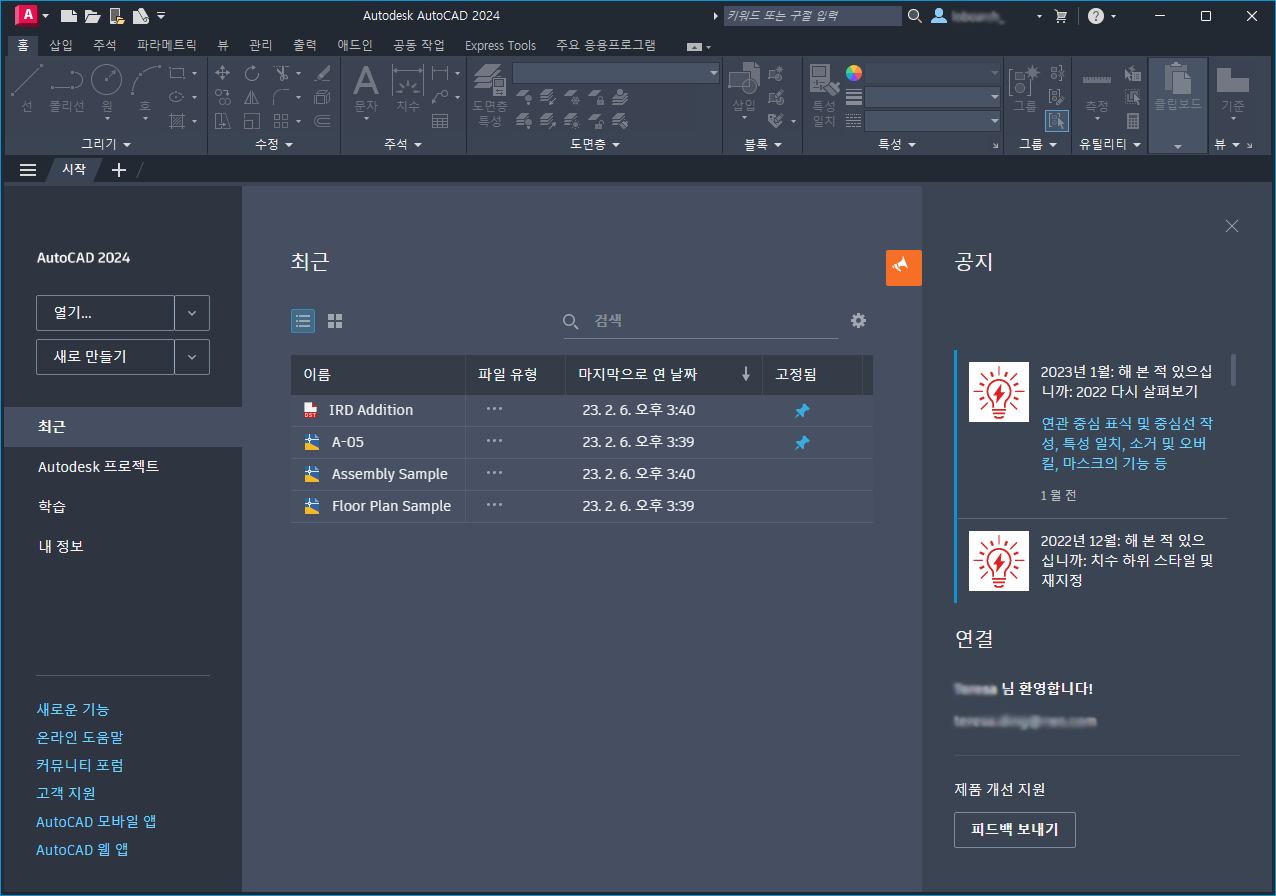Screen dimensions: 1276x896
Task: Click the Mirror tool icon
Action: point(252,97)
